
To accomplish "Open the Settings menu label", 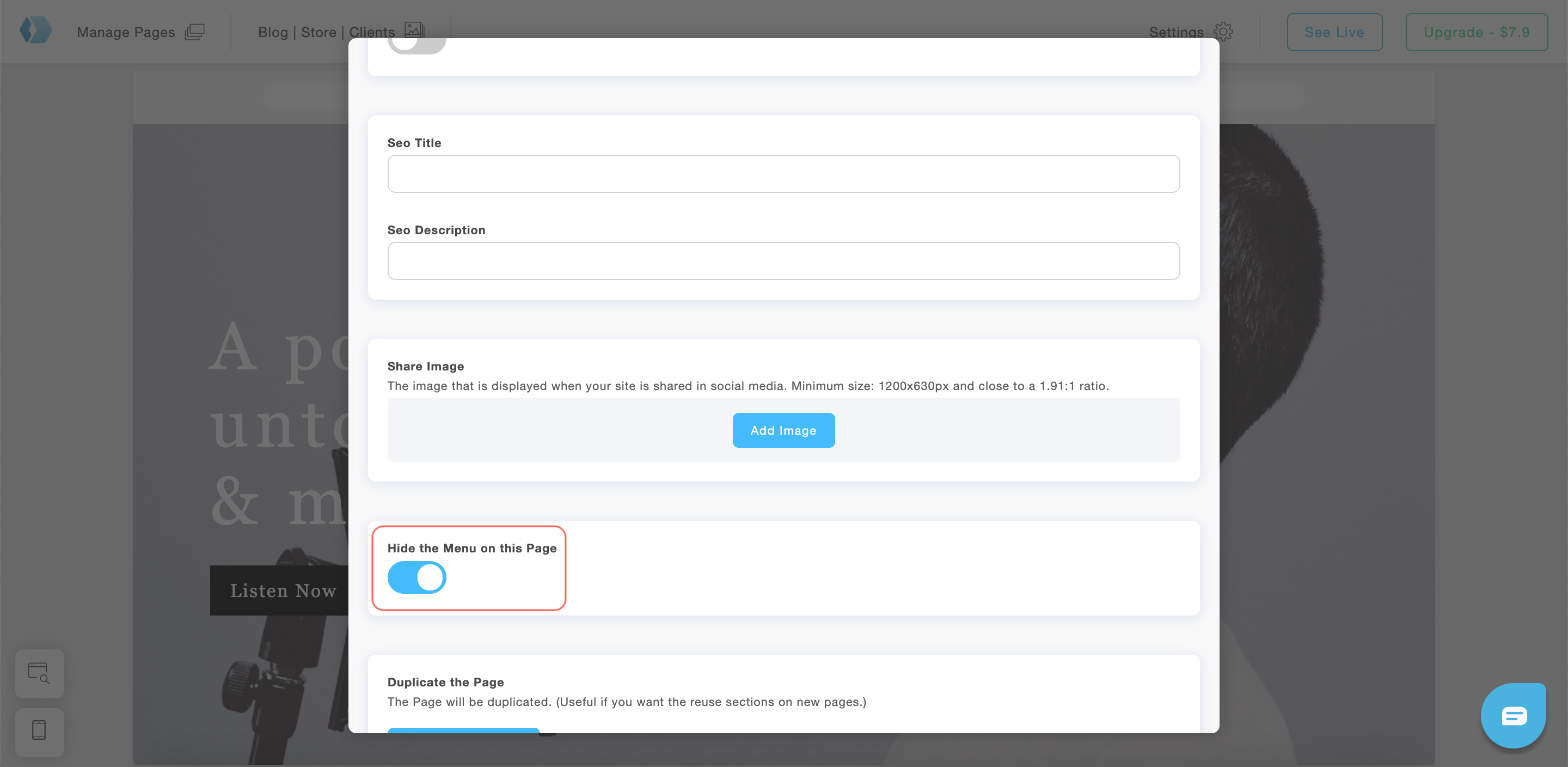I will click(x=1176, y=32).
